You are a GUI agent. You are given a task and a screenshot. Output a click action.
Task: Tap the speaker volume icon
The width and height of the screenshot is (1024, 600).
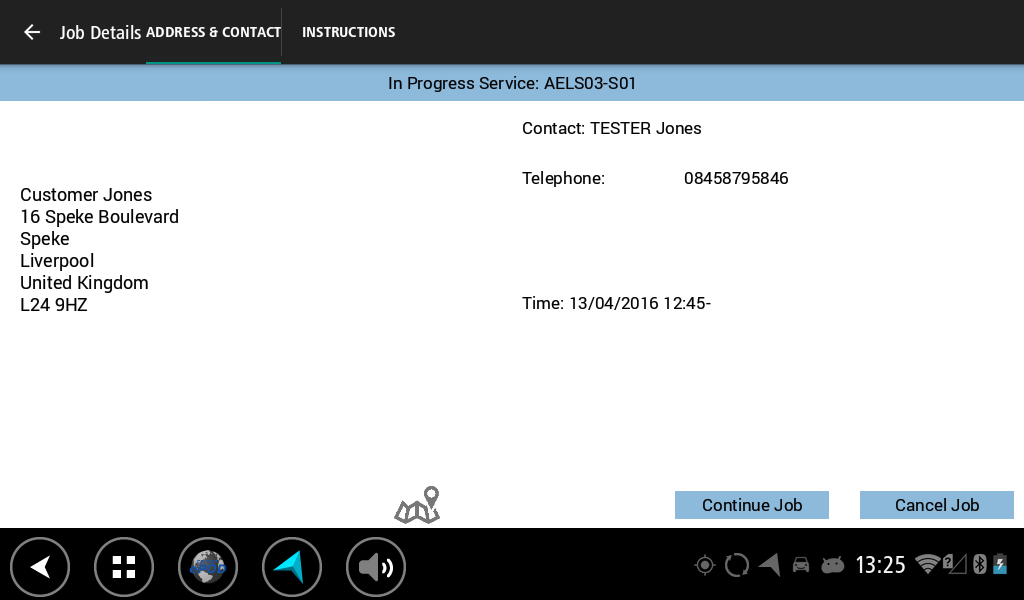[x=376, y=567]
